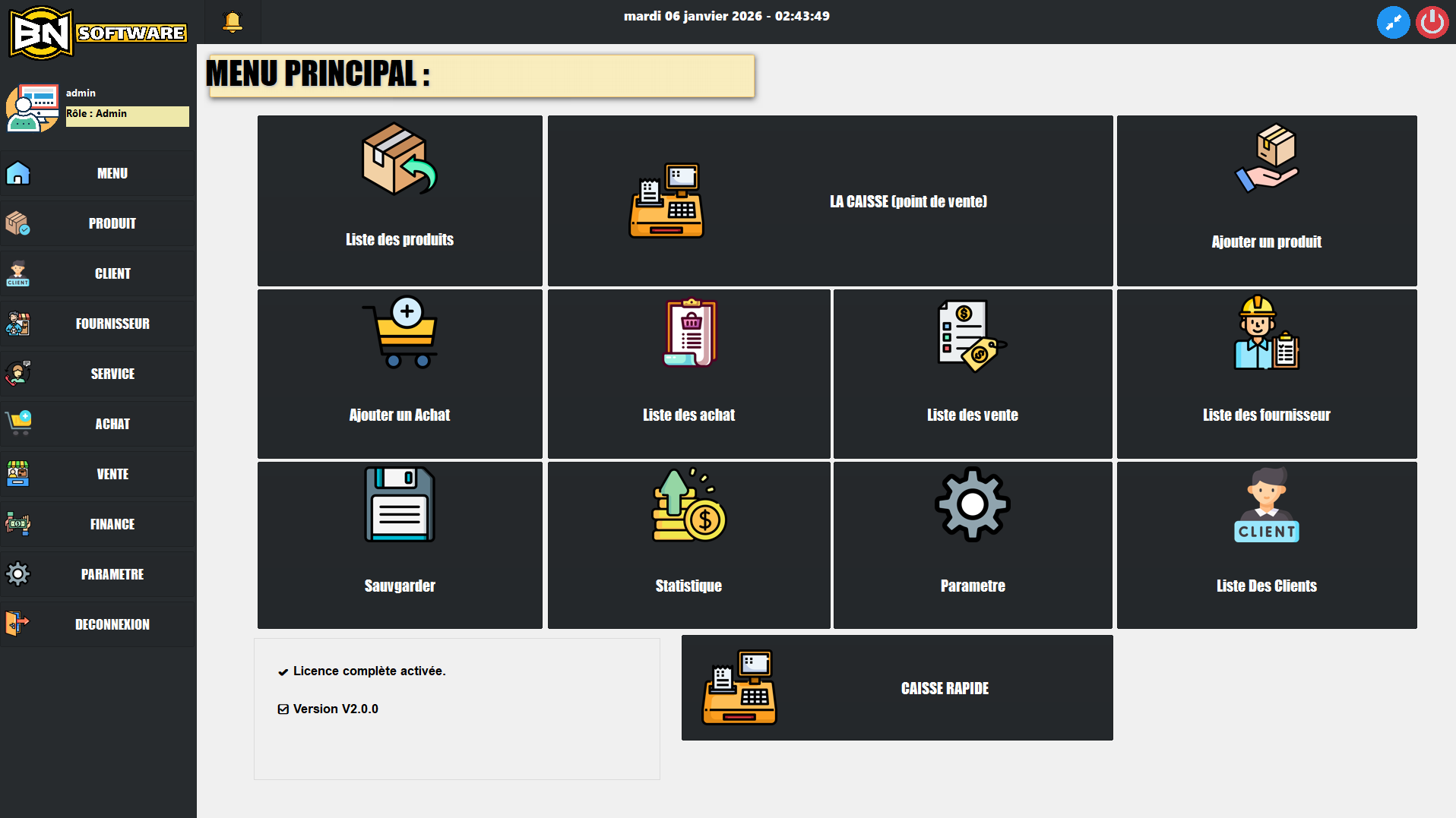Open the notifications bell icon
This screenshot has width=1456, height=818.
click(x=233, y=21)
